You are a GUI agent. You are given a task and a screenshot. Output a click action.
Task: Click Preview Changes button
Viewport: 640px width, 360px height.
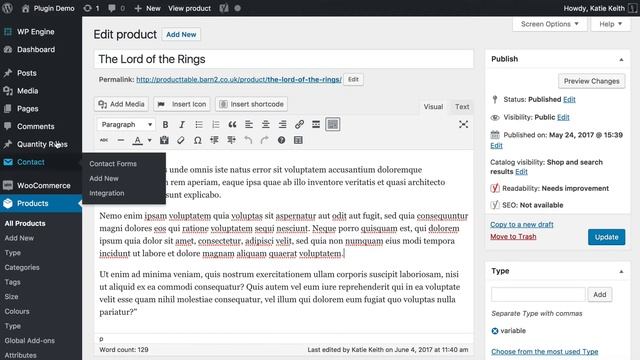[x=591, y=81]
